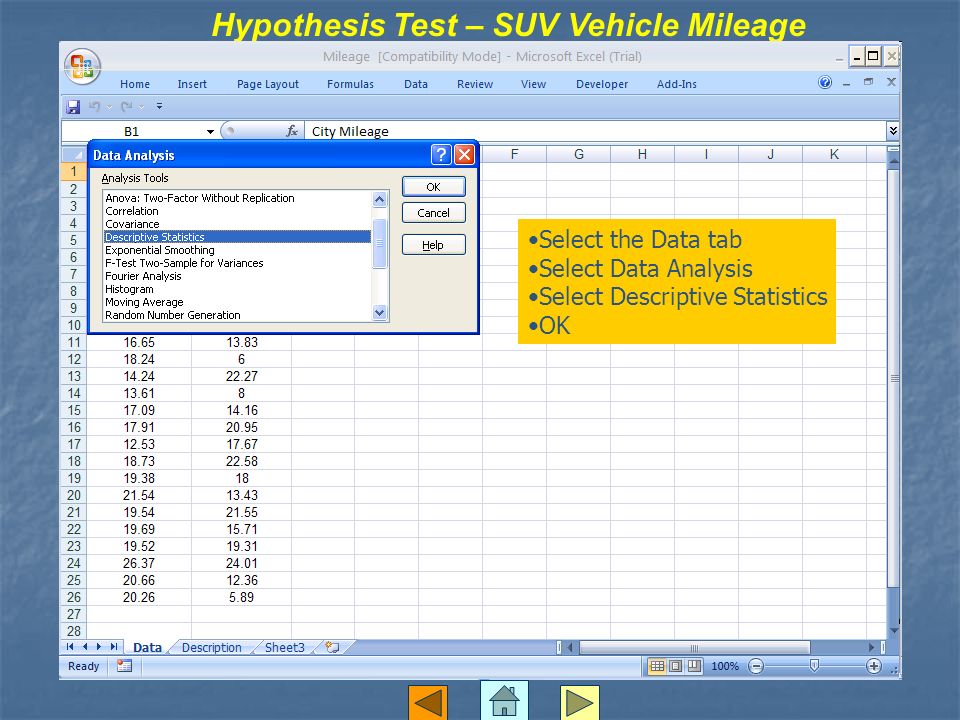Click the macro record icon in status bar
The height and width of the screenshot is (720, 960).
(124, 666)
